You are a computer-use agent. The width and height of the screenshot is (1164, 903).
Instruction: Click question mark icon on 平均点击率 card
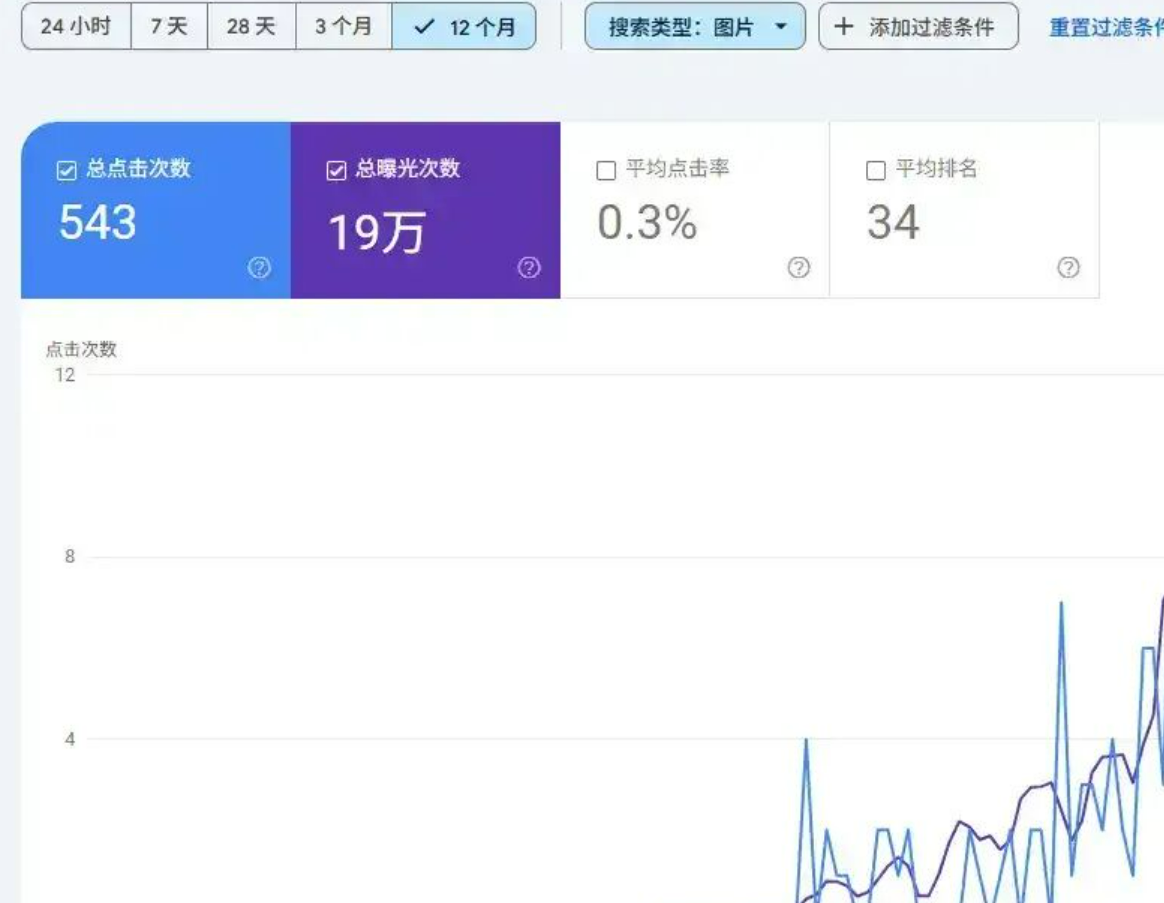798,267
